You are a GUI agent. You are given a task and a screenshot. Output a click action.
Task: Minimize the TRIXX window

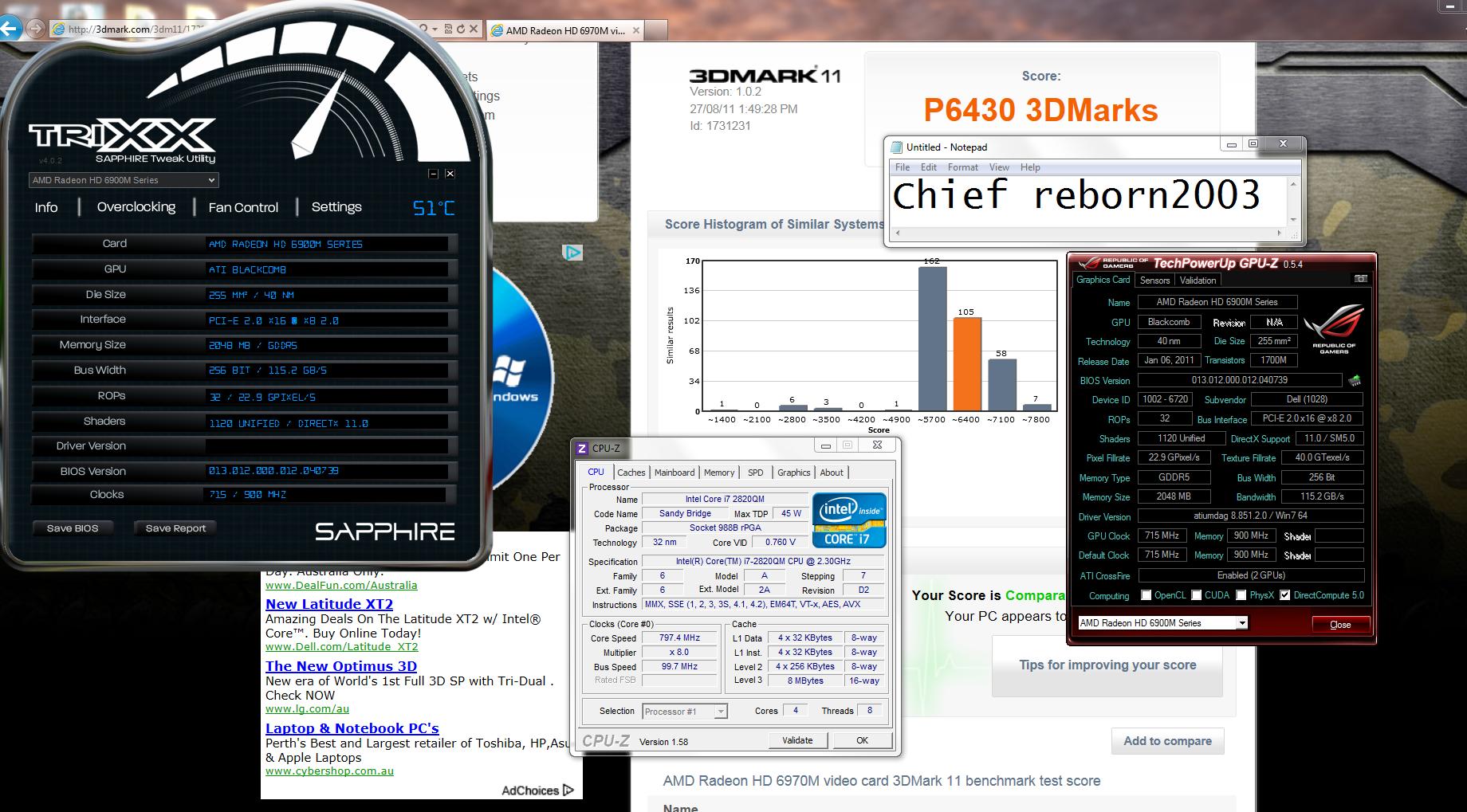433,173
